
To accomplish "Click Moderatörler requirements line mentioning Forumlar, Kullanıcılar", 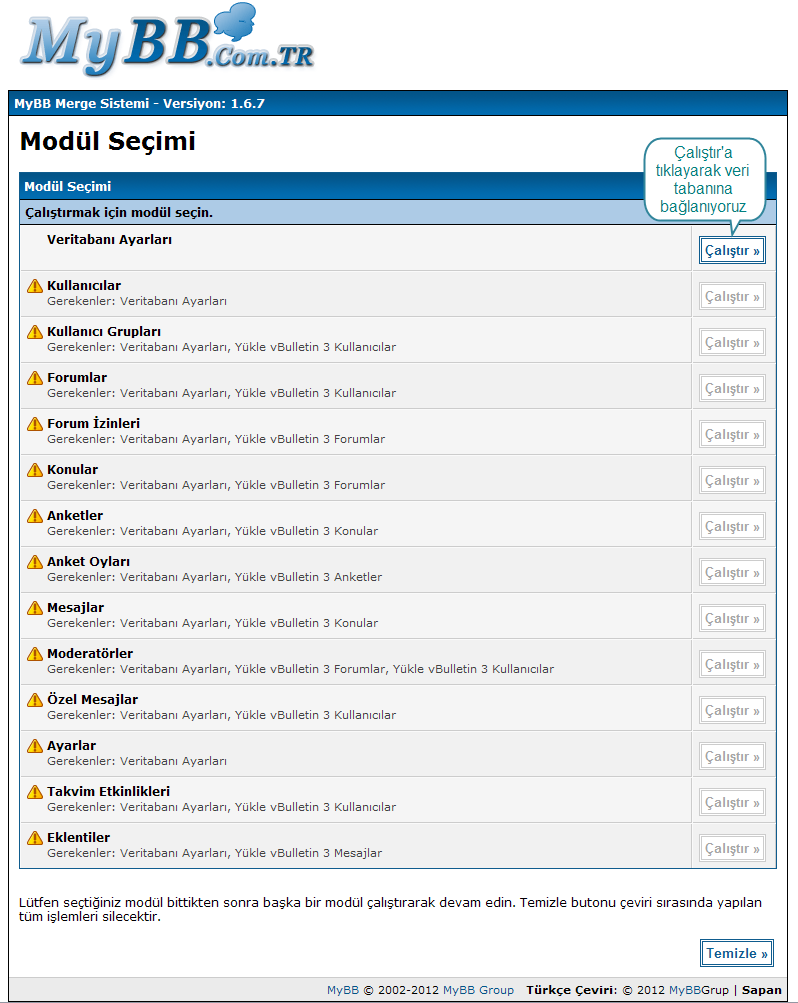I will 301,669.
